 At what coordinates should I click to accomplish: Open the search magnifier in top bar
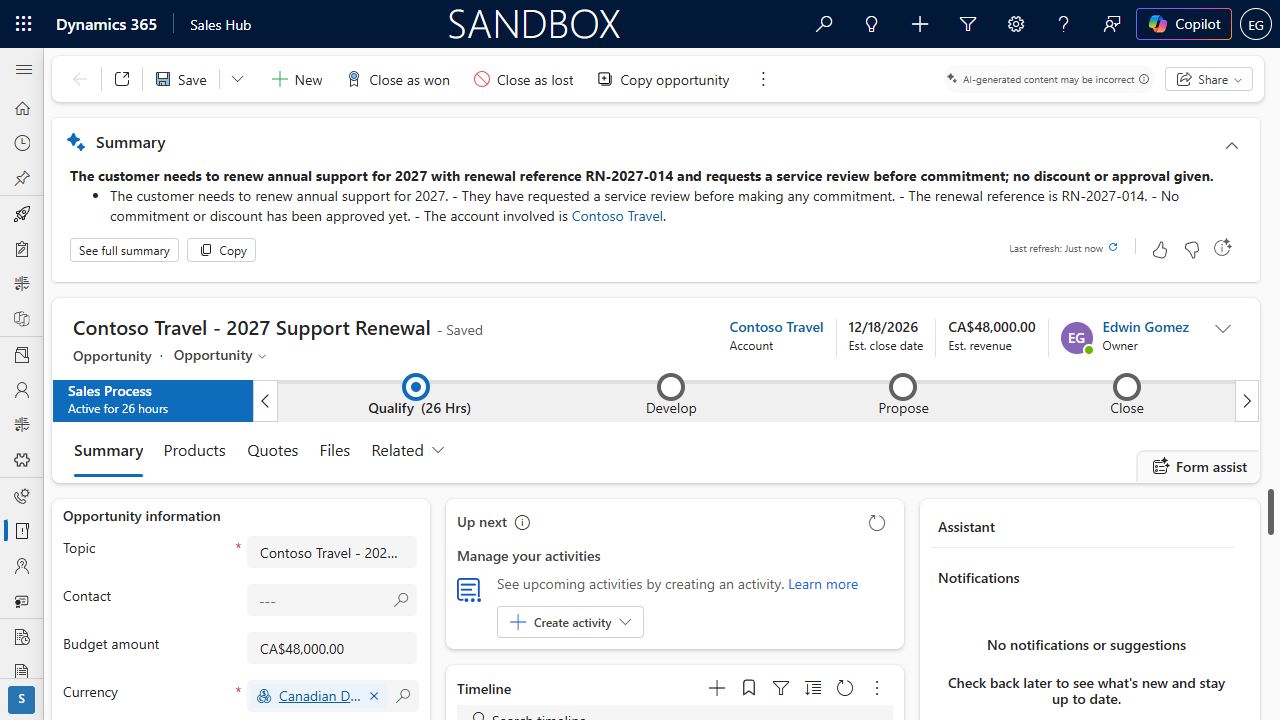824,24
